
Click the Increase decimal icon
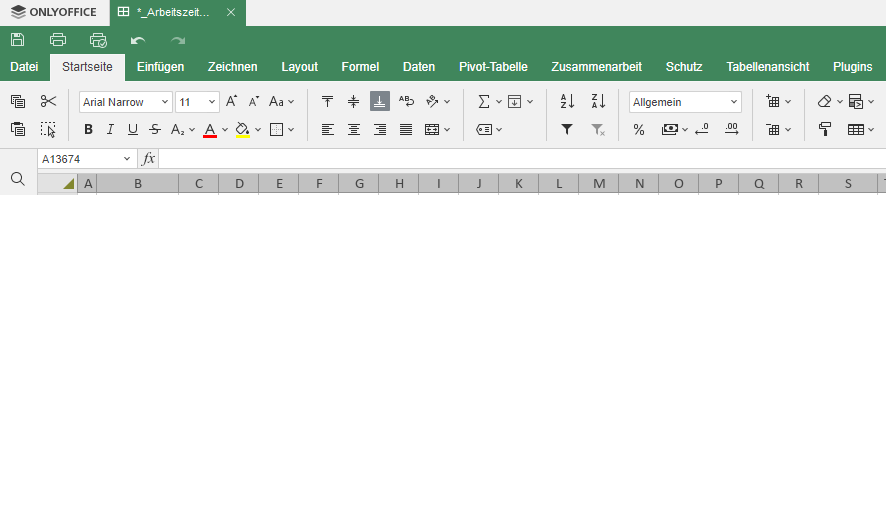pyautogui.click(x=732, y=129)
